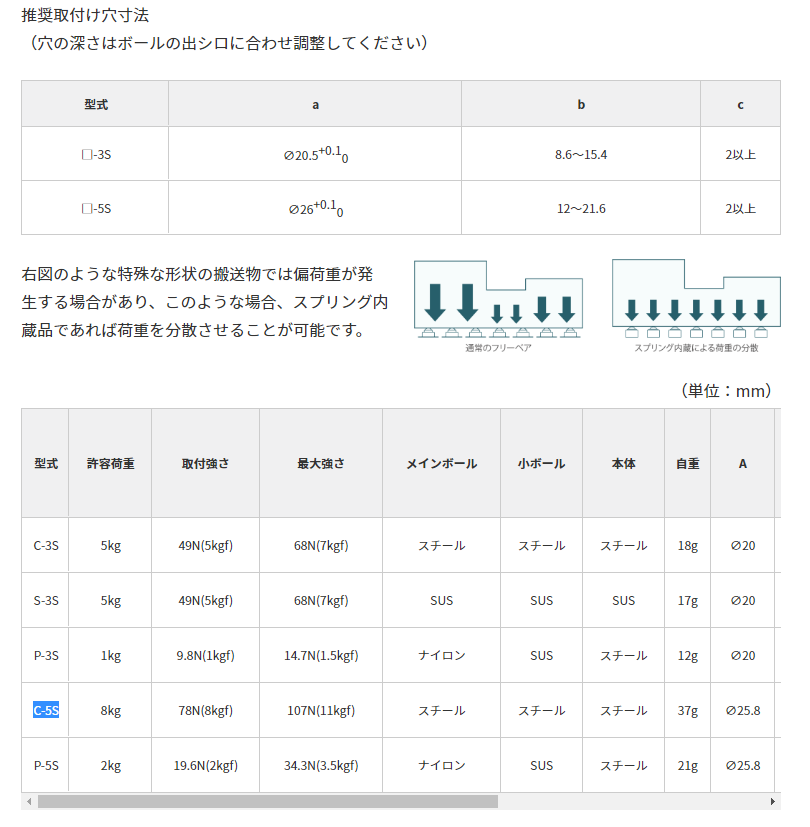
Task: Click the □ placeholder box before -5S
Action: (x=85, y=208)
